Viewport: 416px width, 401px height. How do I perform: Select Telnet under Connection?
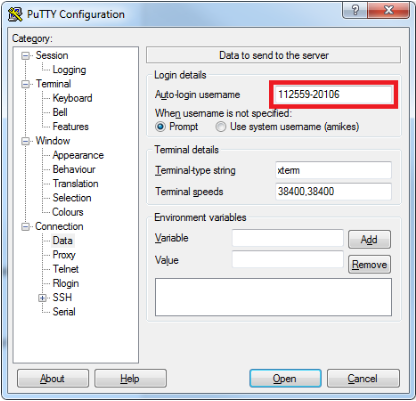[x=66, y=269]
